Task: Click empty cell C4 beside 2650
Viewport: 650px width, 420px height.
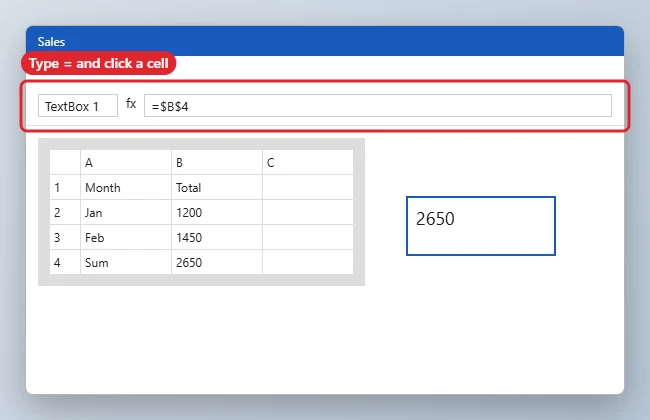Action: [x=308, y=262]
